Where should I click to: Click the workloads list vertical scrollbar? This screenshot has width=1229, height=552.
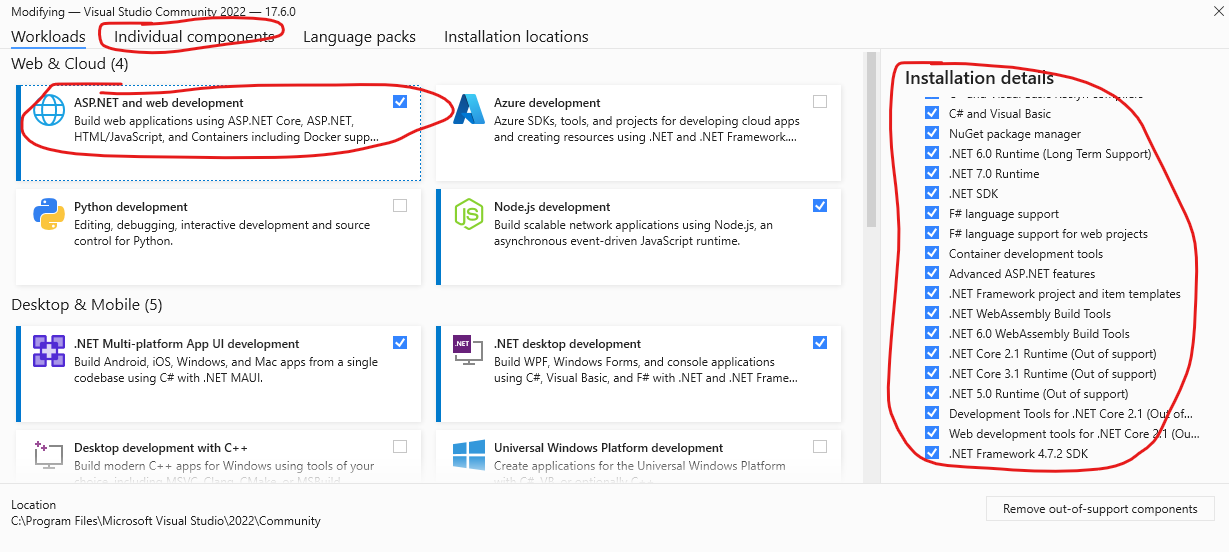click(871, 140)
